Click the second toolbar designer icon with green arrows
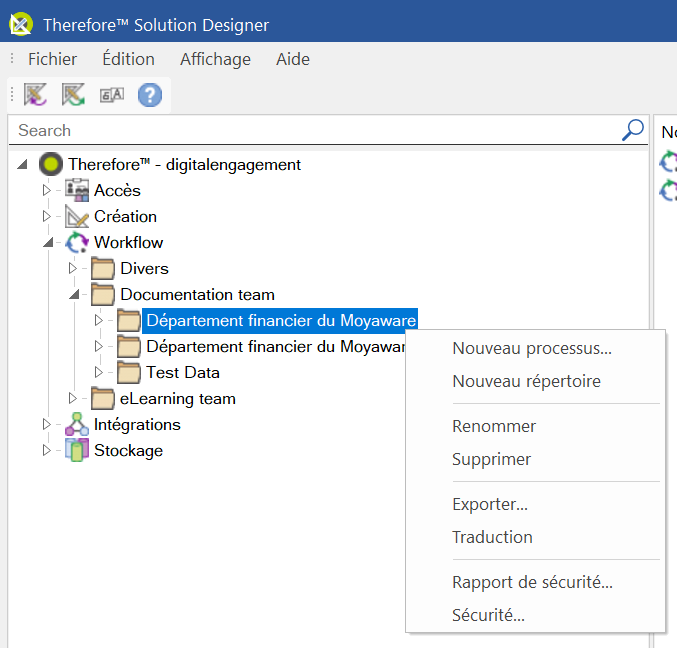The image size is (677, 648). 73,95
